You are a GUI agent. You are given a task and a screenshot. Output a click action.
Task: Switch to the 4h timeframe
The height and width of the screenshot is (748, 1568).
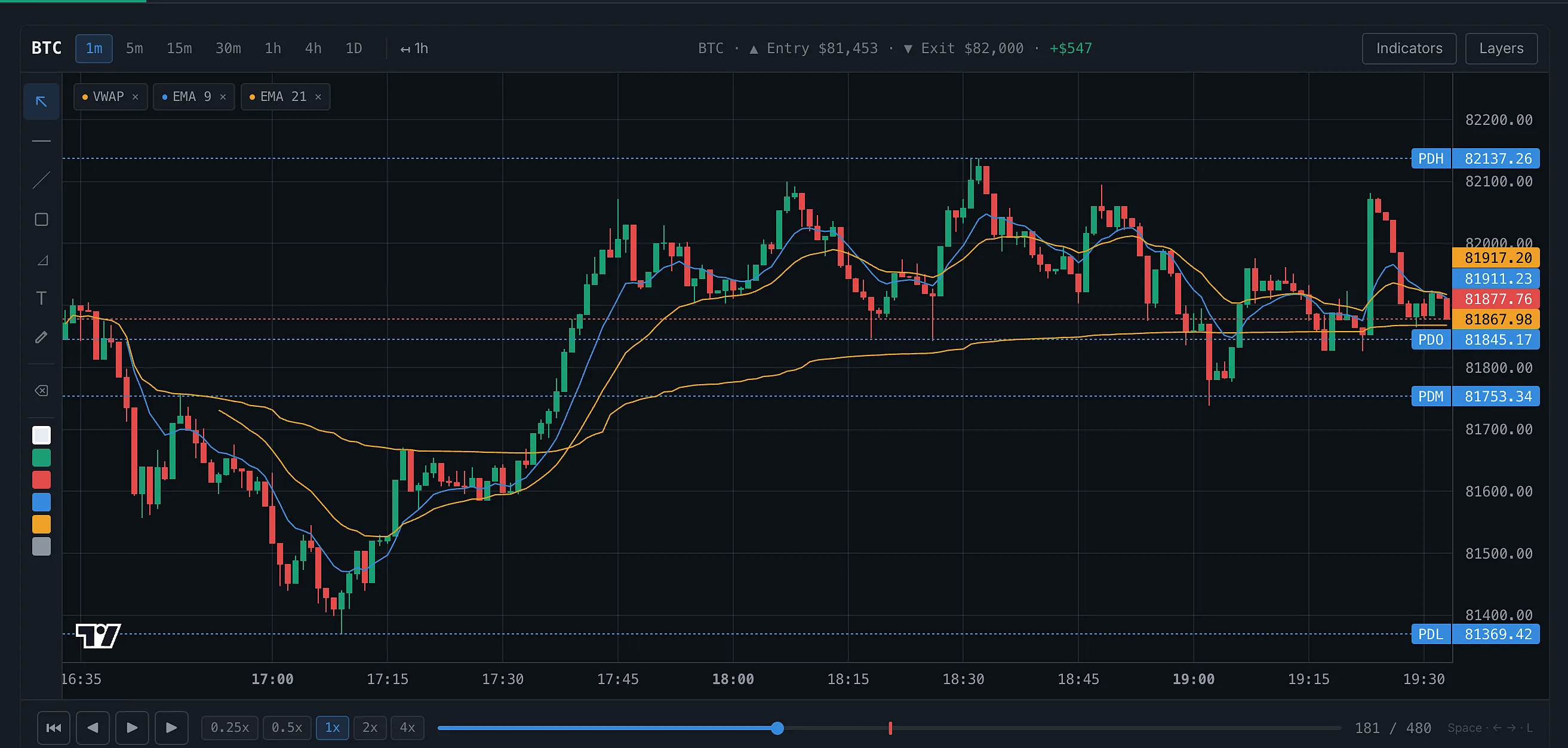313,49
